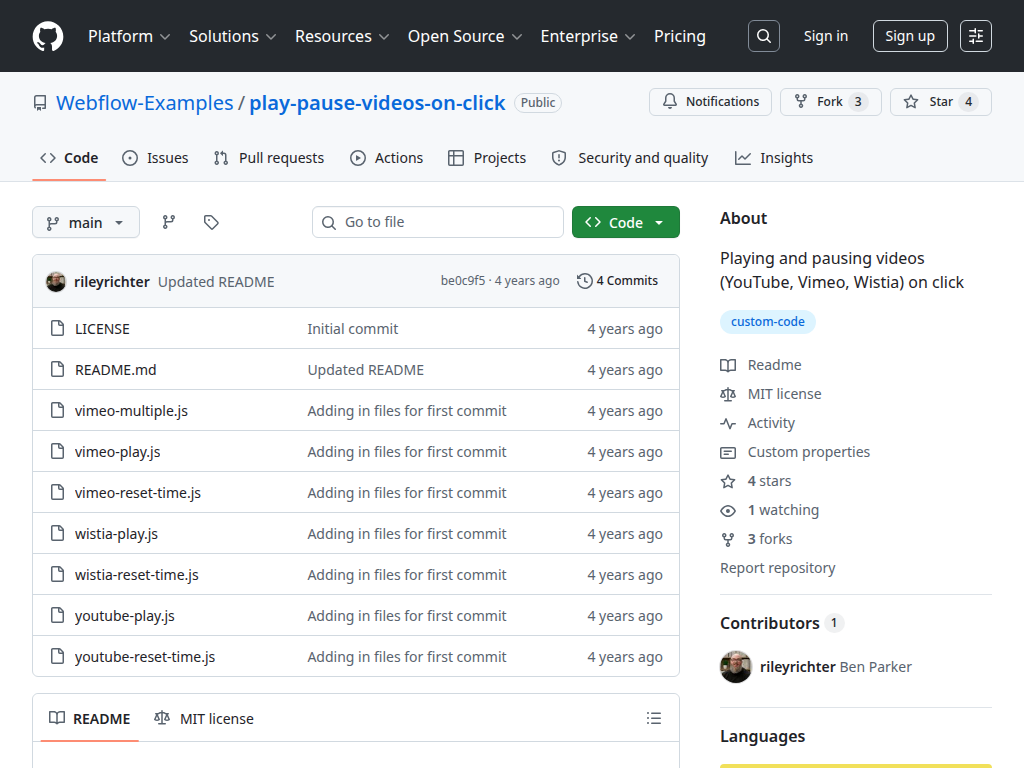Toggle Notifications for this repository
The height and width of the screenshot is (768, 1024).
pyautogui.click(x=711, y=102)
